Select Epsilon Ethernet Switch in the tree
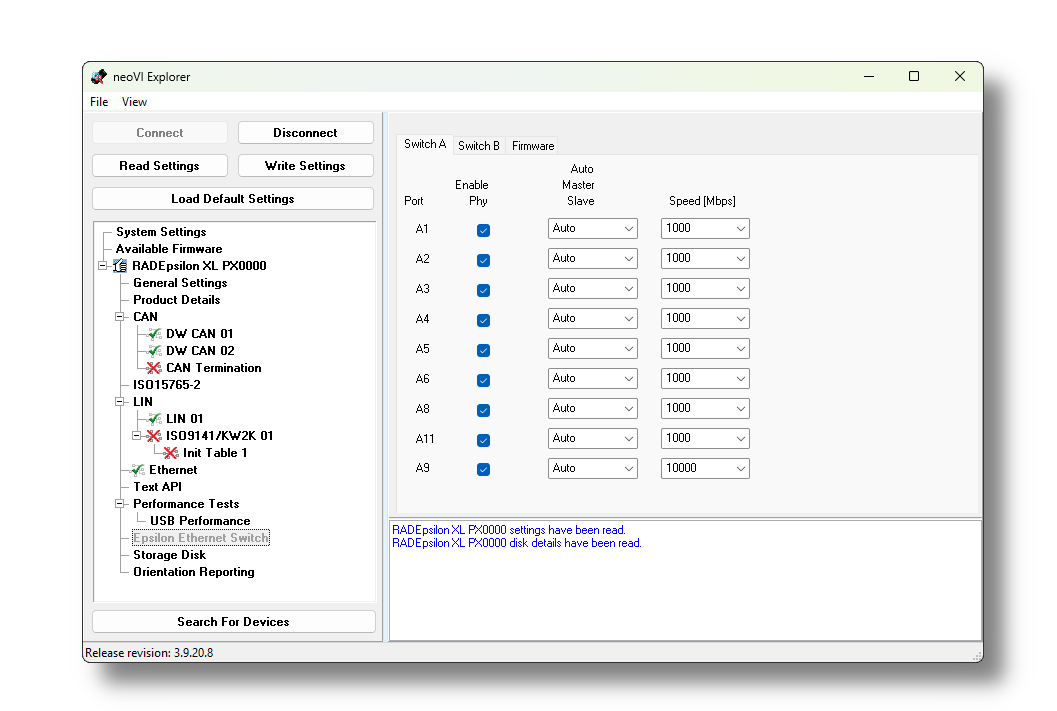This screenshot has width=1057, height=711. pyautogui.click(x=201, y=538)
